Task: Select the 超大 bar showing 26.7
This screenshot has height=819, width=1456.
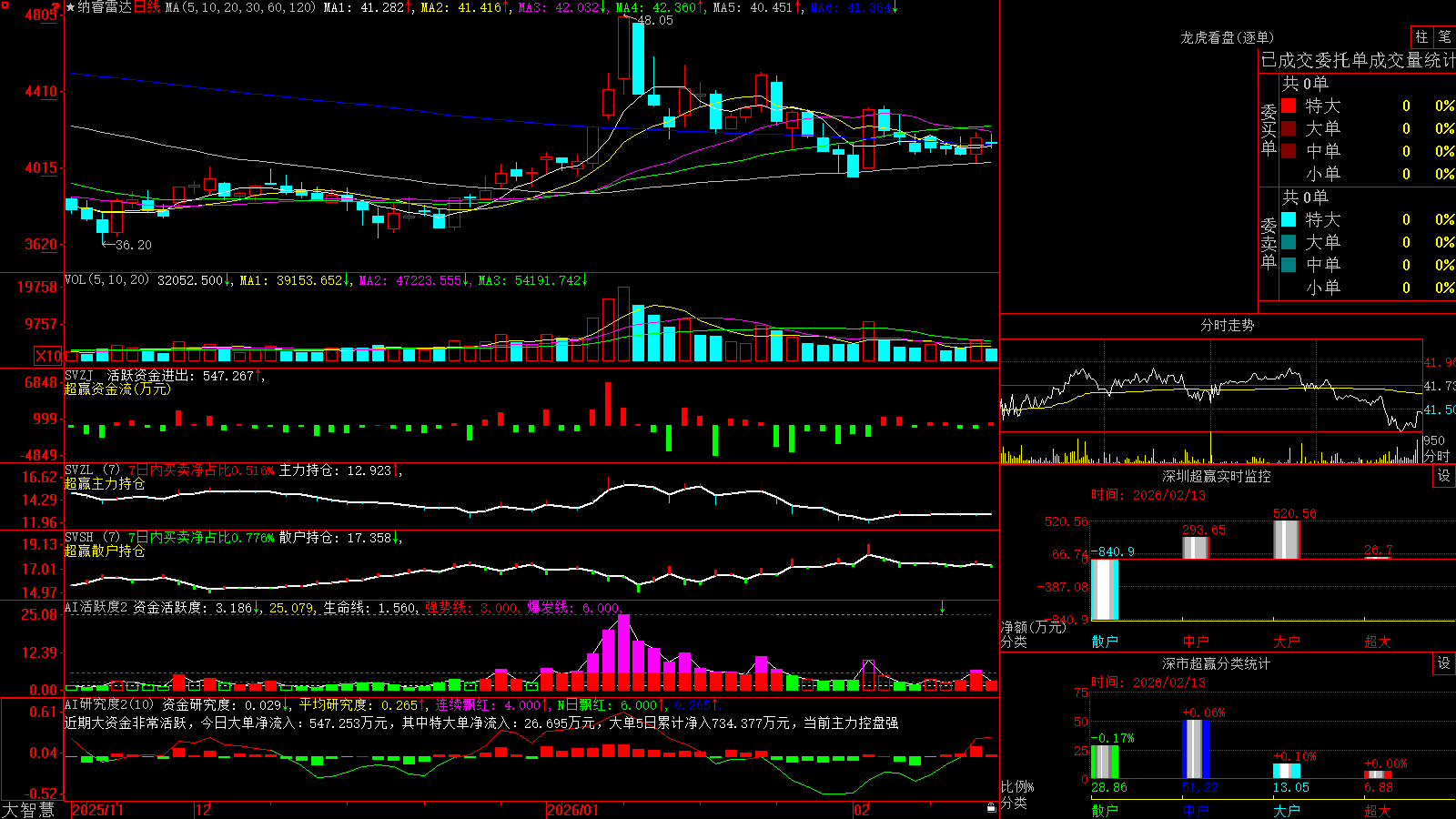Action: 1378,557
